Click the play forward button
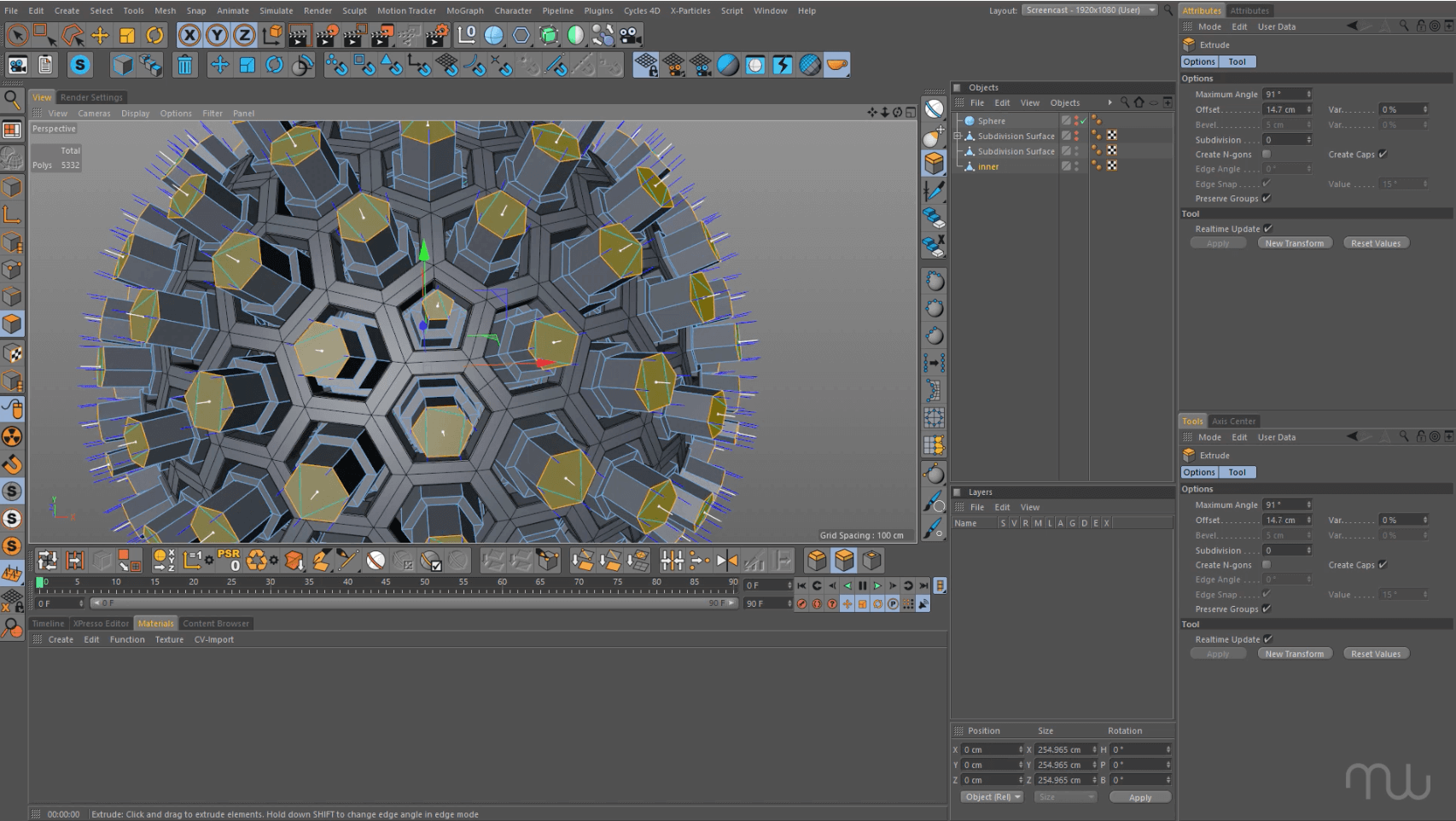 [877, 585]
